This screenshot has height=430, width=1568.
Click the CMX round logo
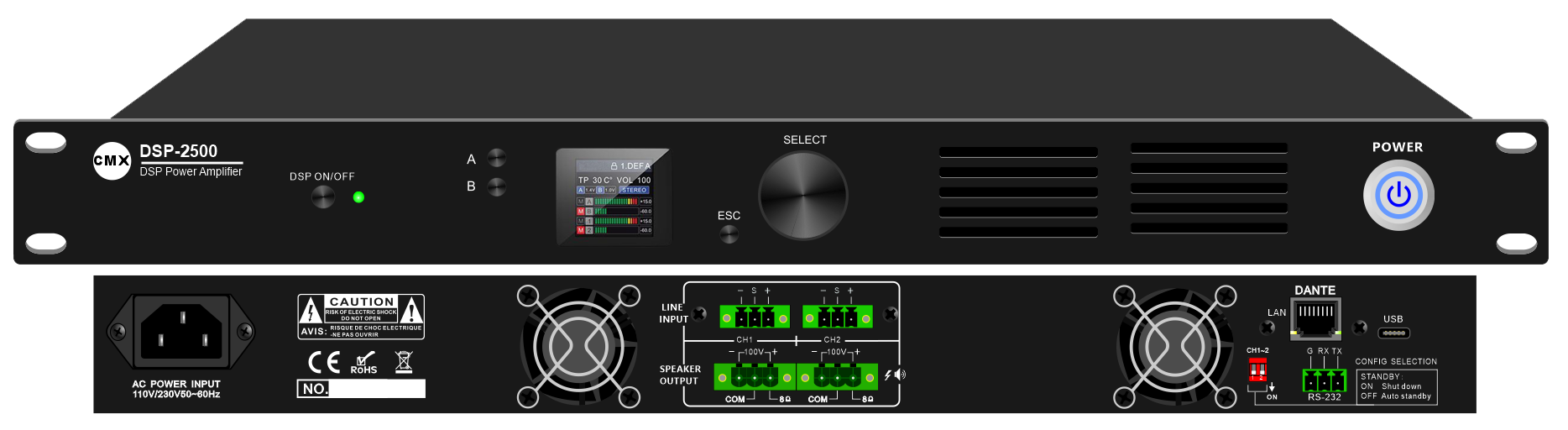(112, 160)
